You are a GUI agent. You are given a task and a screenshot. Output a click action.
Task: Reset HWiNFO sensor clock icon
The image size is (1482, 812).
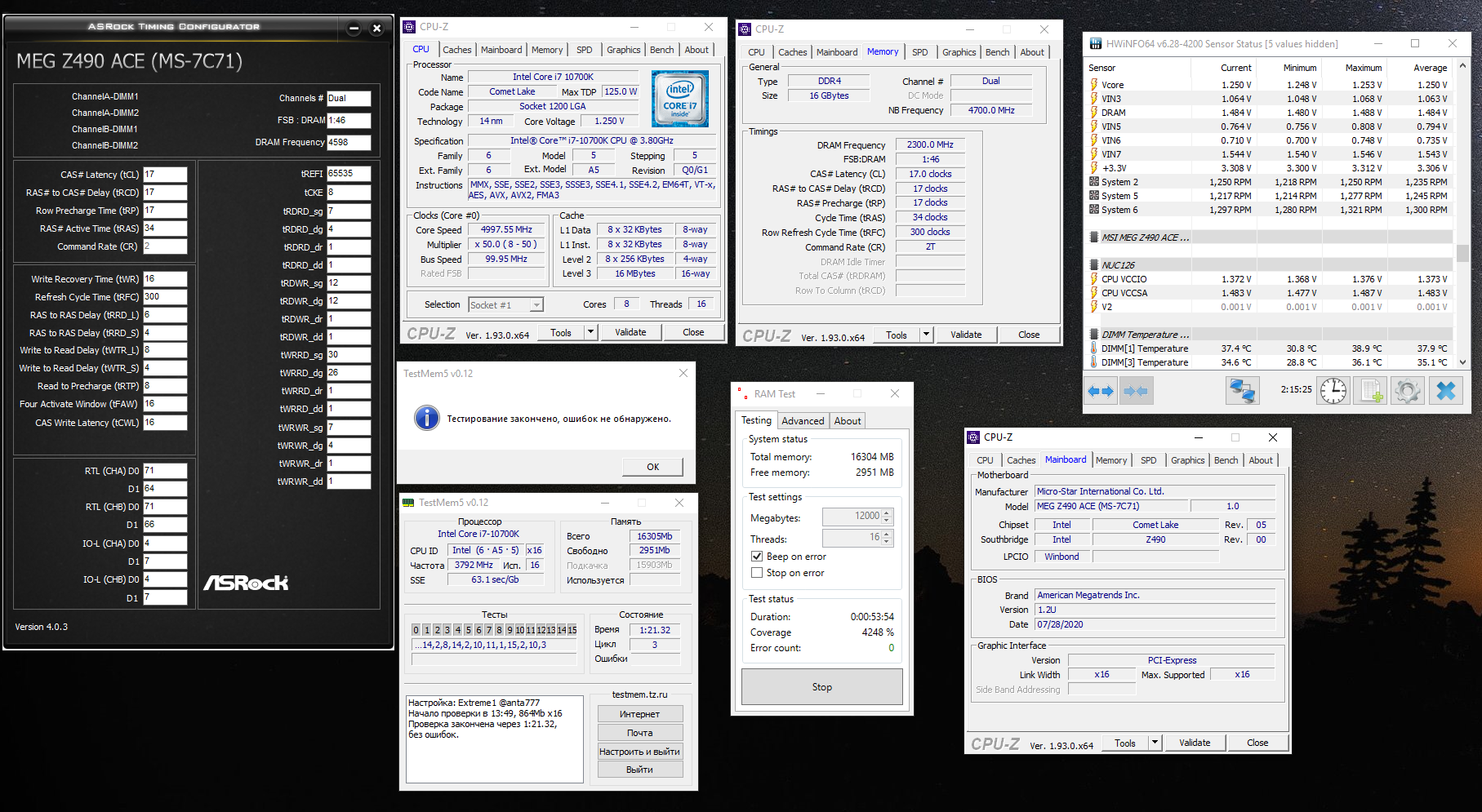(1333, 391)
